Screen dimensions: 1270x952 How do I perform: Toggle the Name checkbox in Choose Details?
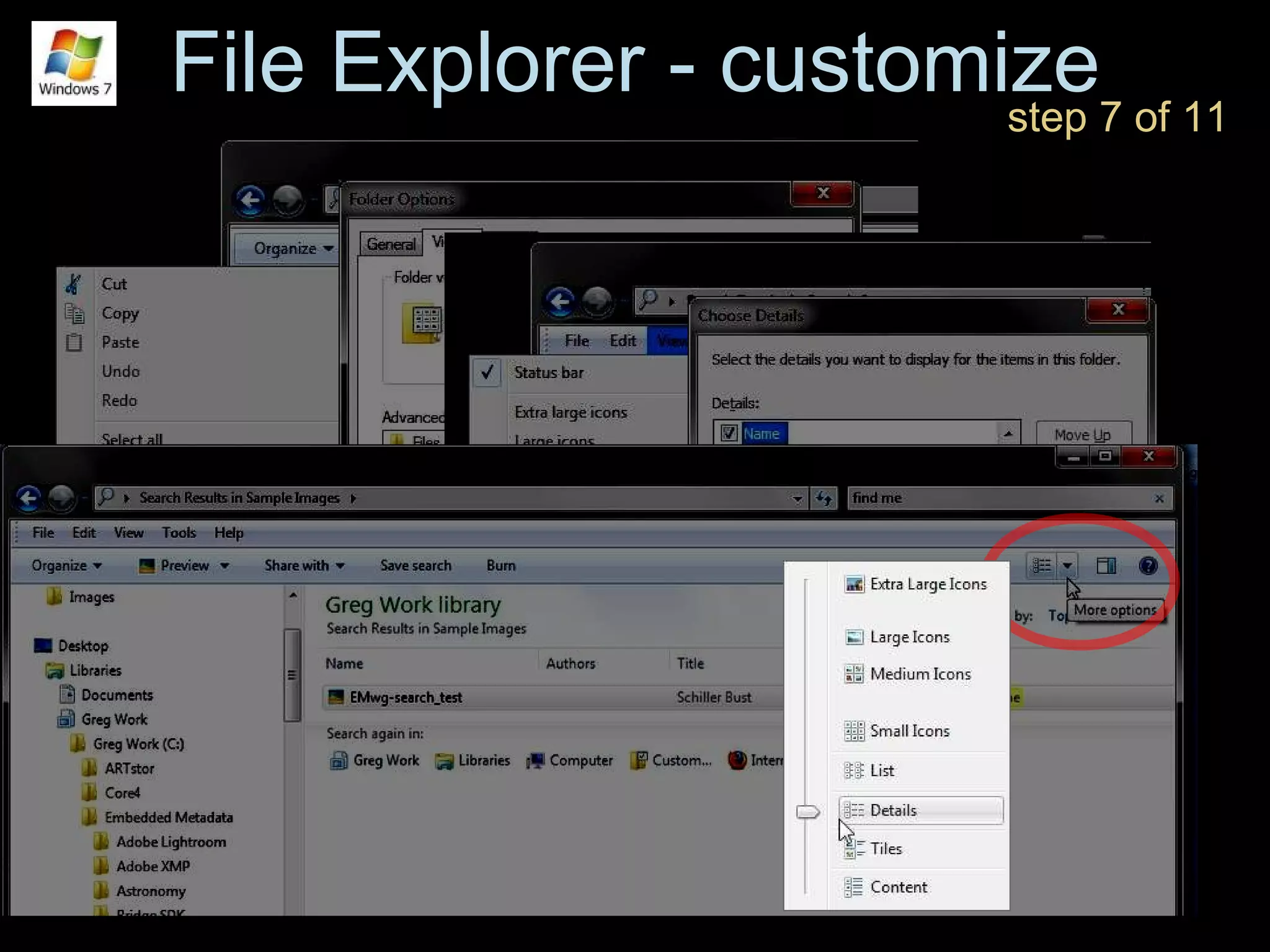point(729,433)
